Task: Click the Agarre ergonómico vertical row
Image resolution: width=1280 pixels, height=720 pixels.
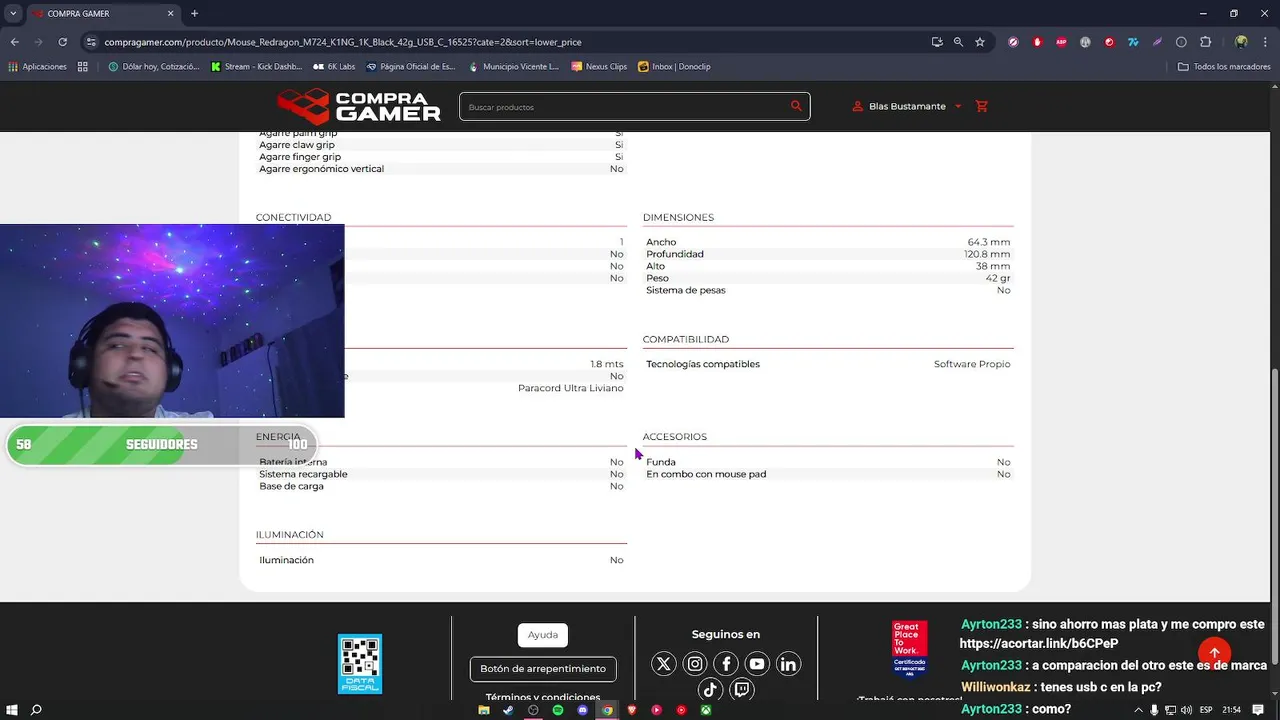Action: (x=441, y=169)
